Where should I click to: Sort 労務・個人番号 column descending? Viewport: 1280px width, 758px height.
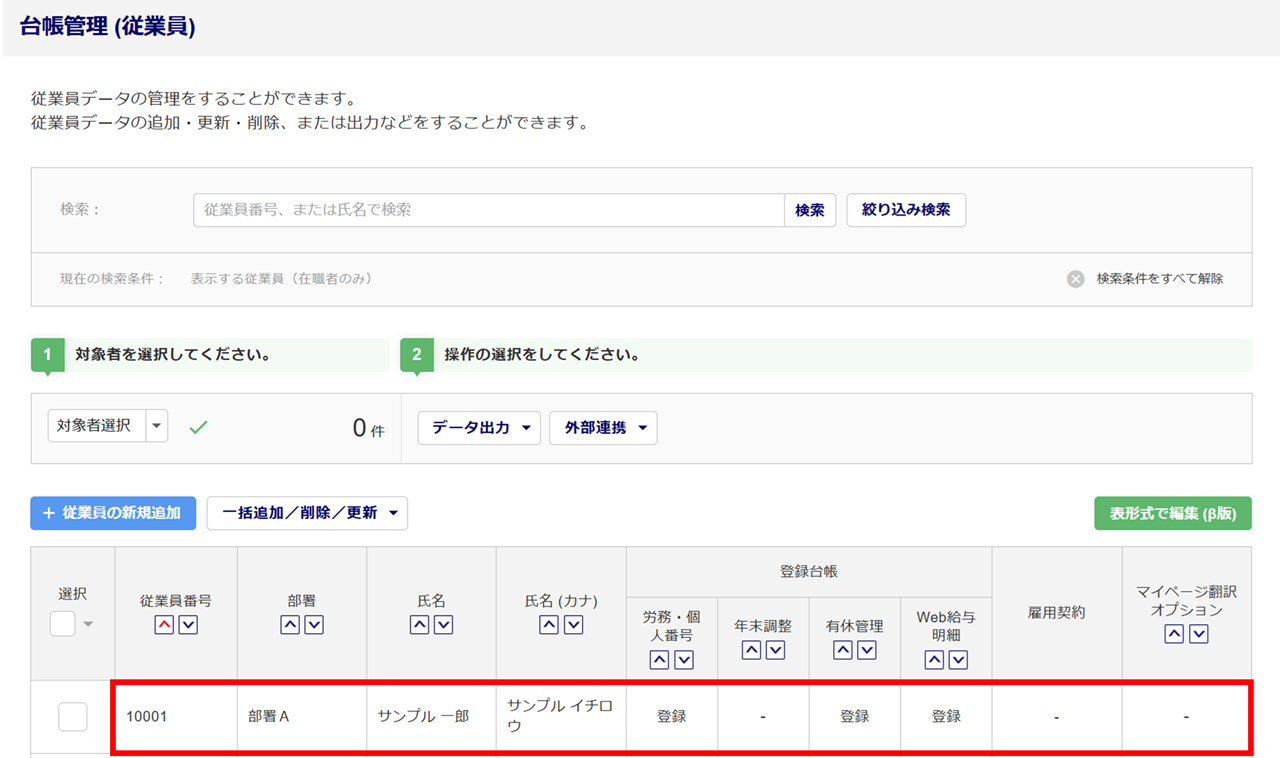tap(684, 660)
